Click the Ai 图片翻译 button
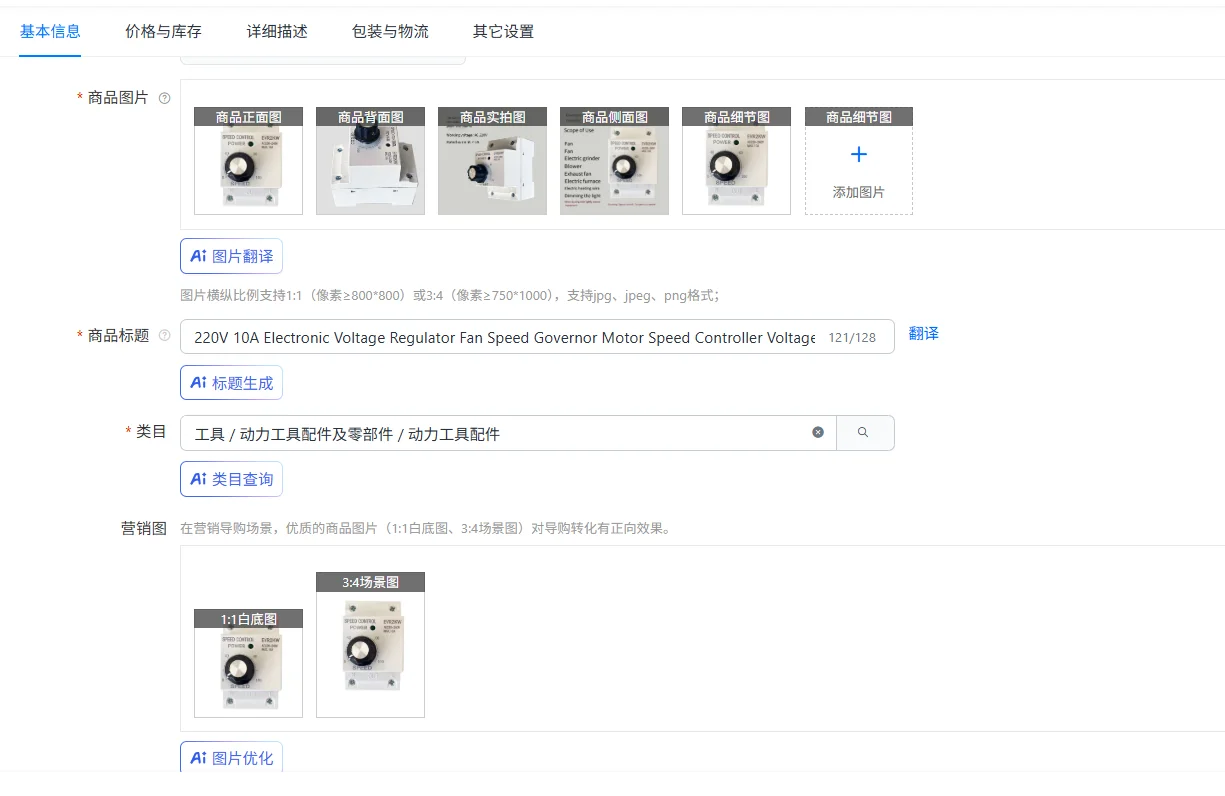This screenshot has width=1225, height=796. point(231,256)
